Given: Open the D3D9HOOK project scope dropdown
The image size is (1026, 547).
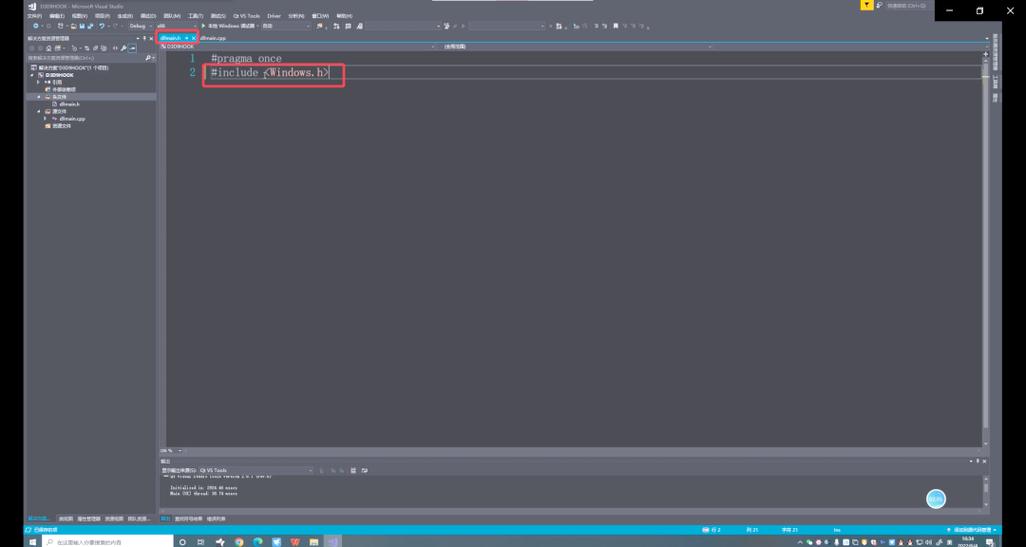Looking at the screenshot, I should coord(298,47).
